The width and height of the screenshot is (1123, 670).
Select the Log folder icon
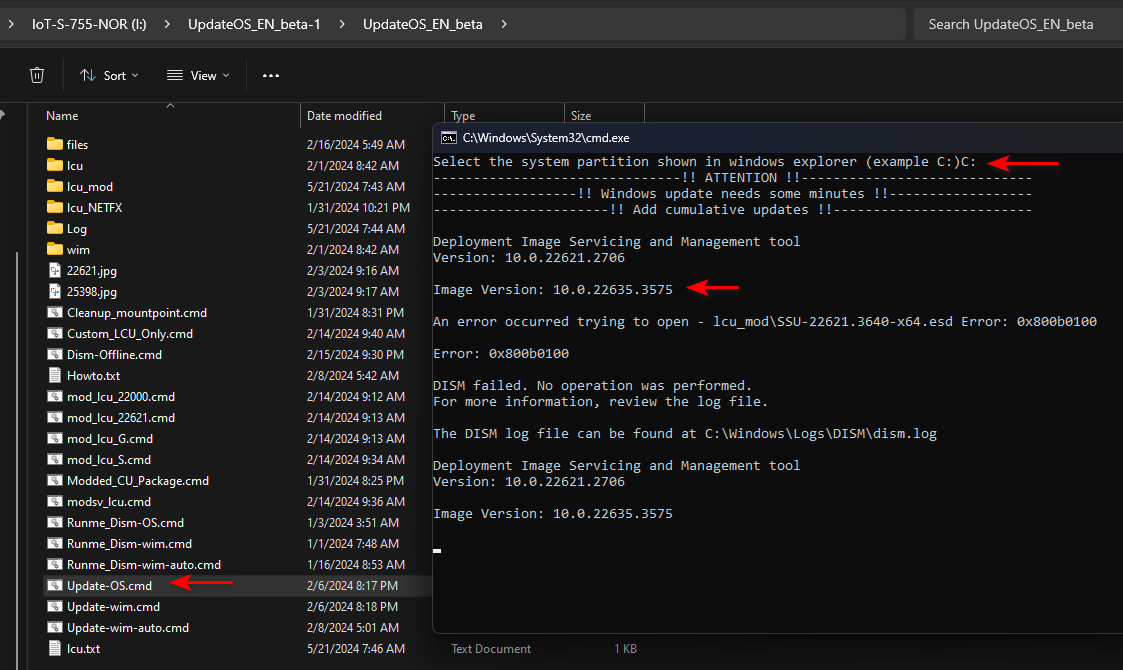click(54, 228)
